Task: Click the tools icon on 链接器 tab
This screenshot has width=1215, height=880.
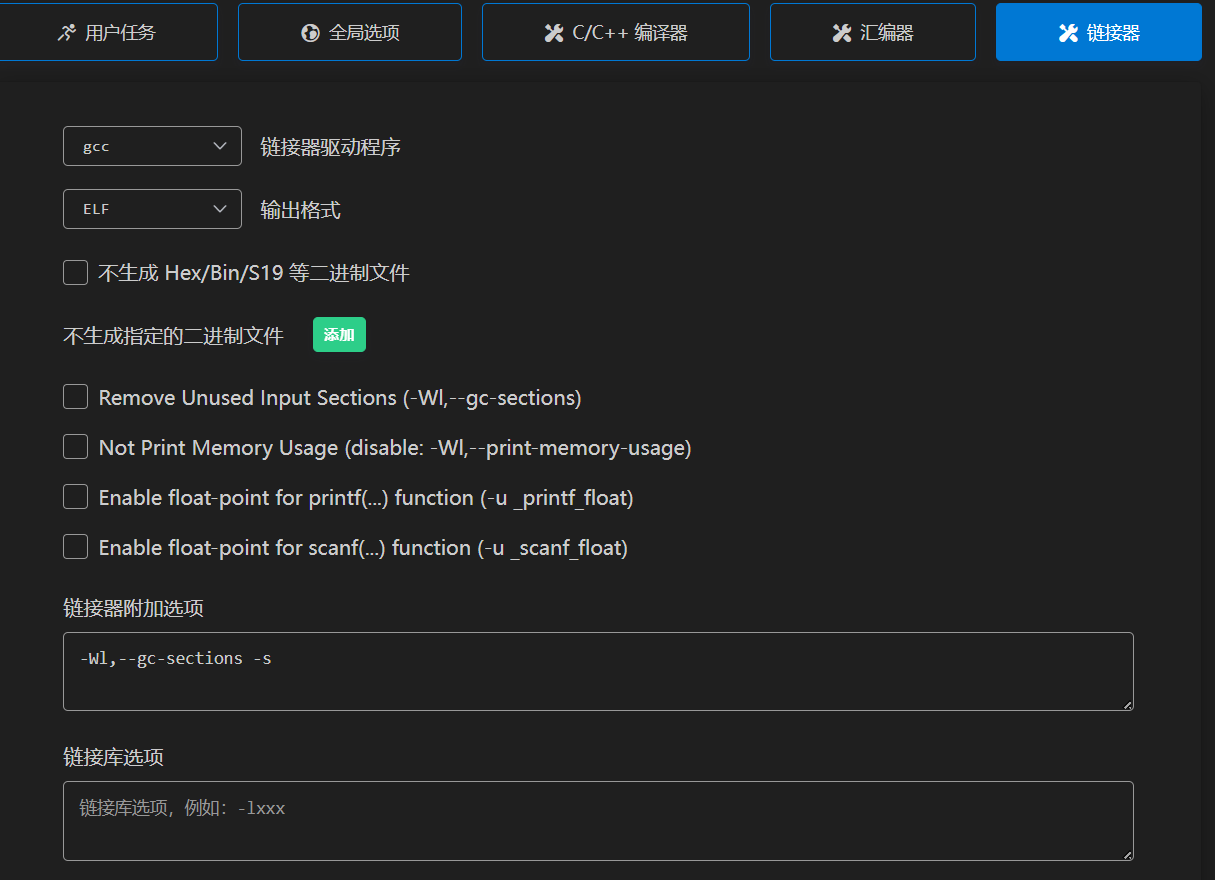Action: pos(1067,33)
